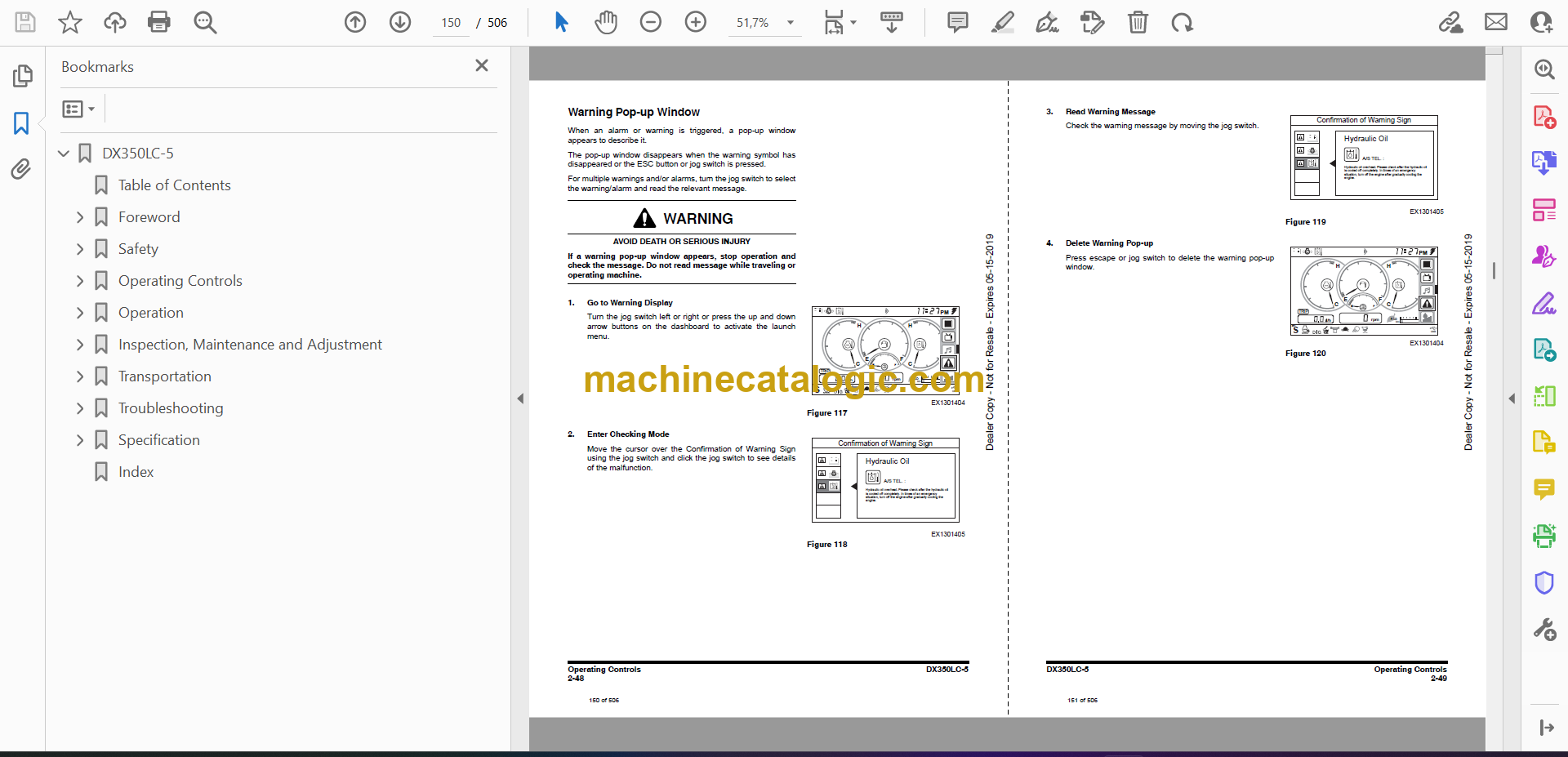The width and height of the screenshot is (1568, 757).
Task: Upload file to cloud icon
Action: pos(115,22)
